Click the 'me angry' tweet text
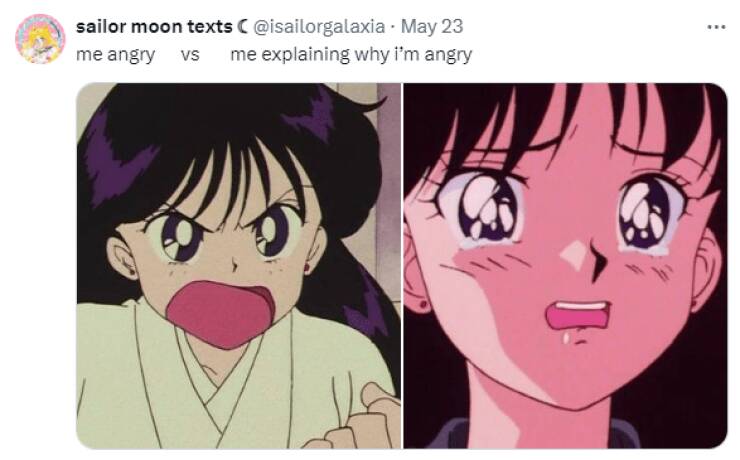This screenshot has width=740, height=460. (115, 55)
